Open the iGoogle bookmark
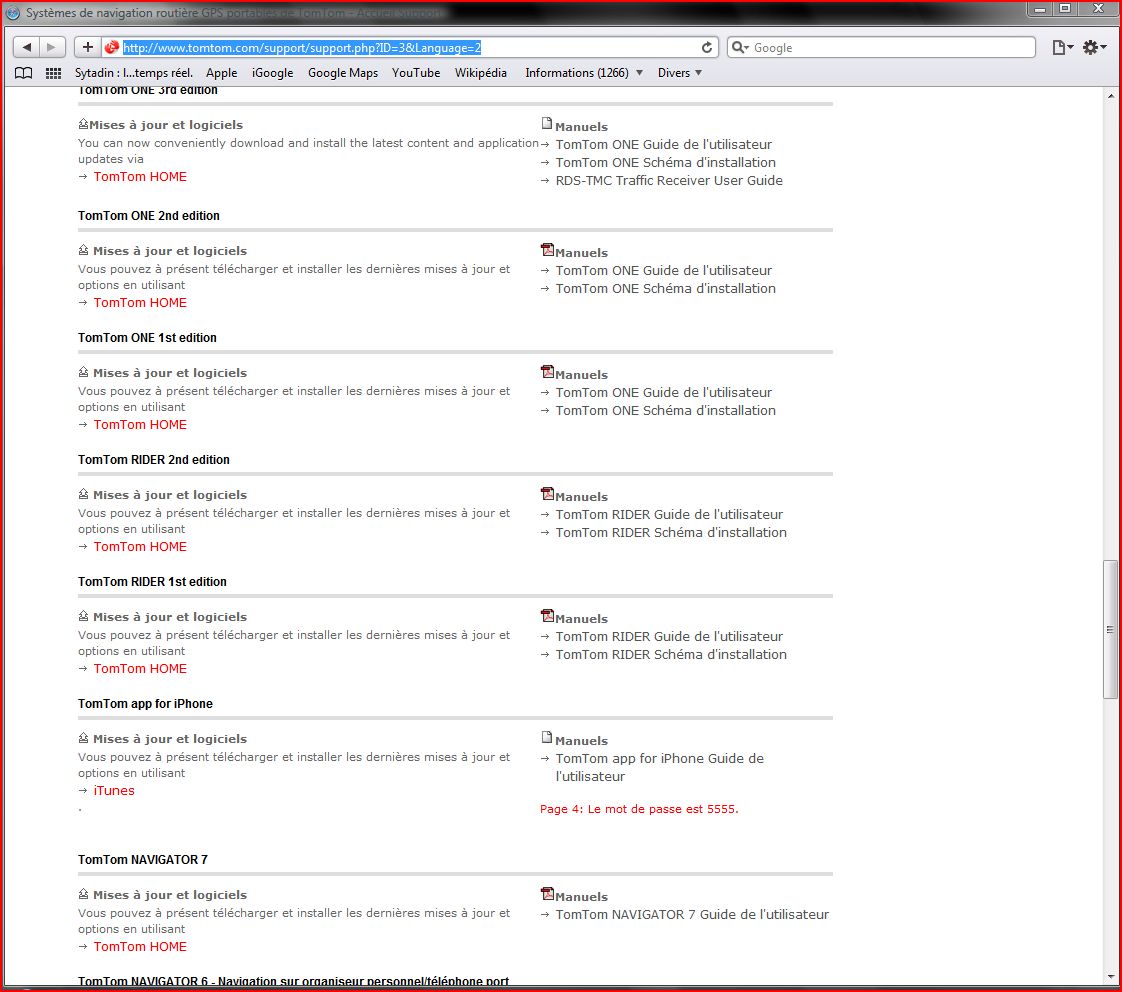 [273, 73]
